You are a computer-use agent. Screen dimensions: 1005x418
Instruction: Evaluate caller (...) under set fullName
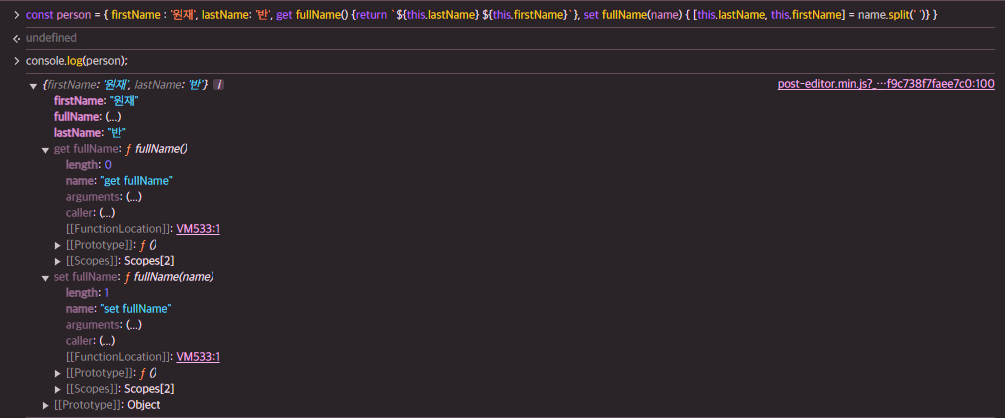point(107,341)
